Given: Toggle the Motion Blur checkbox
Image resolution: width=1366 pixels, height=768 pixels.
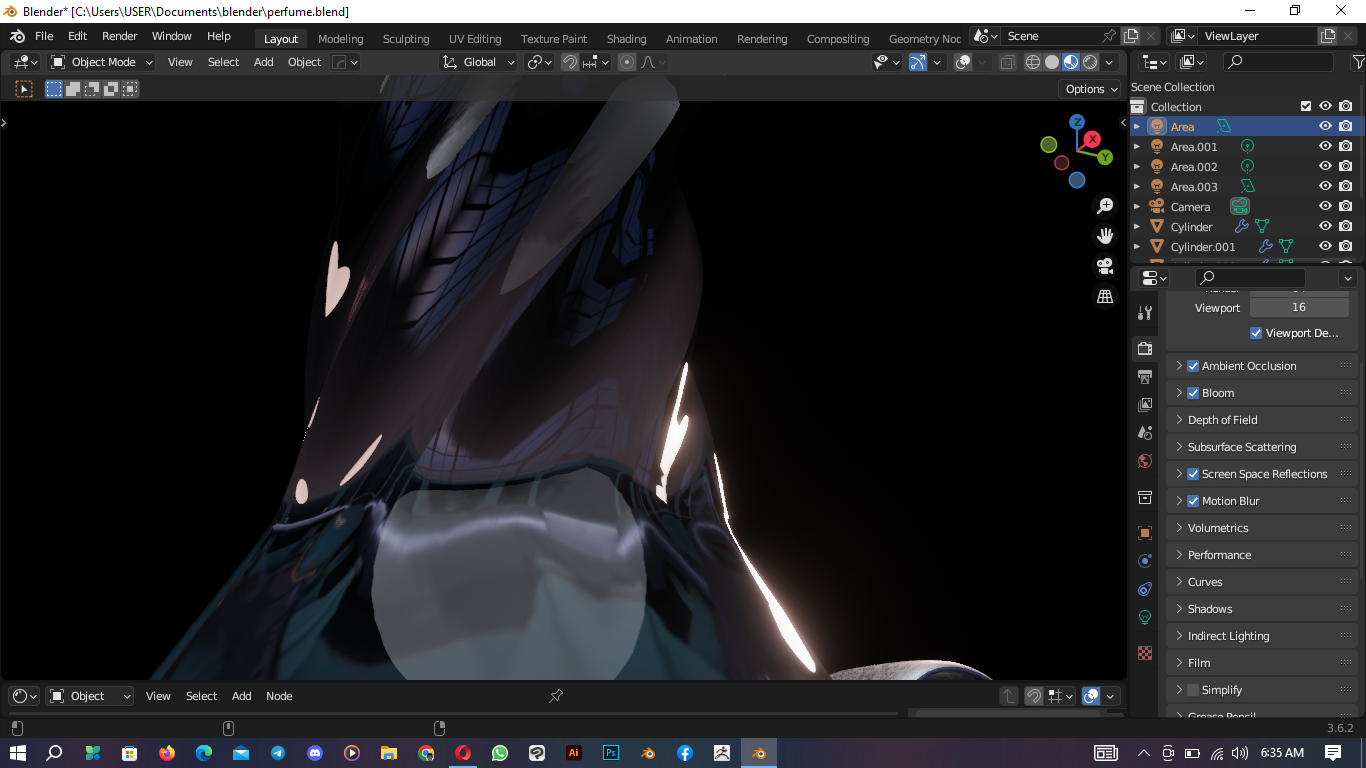Looking at the screenshot, I should (1193, 501).
